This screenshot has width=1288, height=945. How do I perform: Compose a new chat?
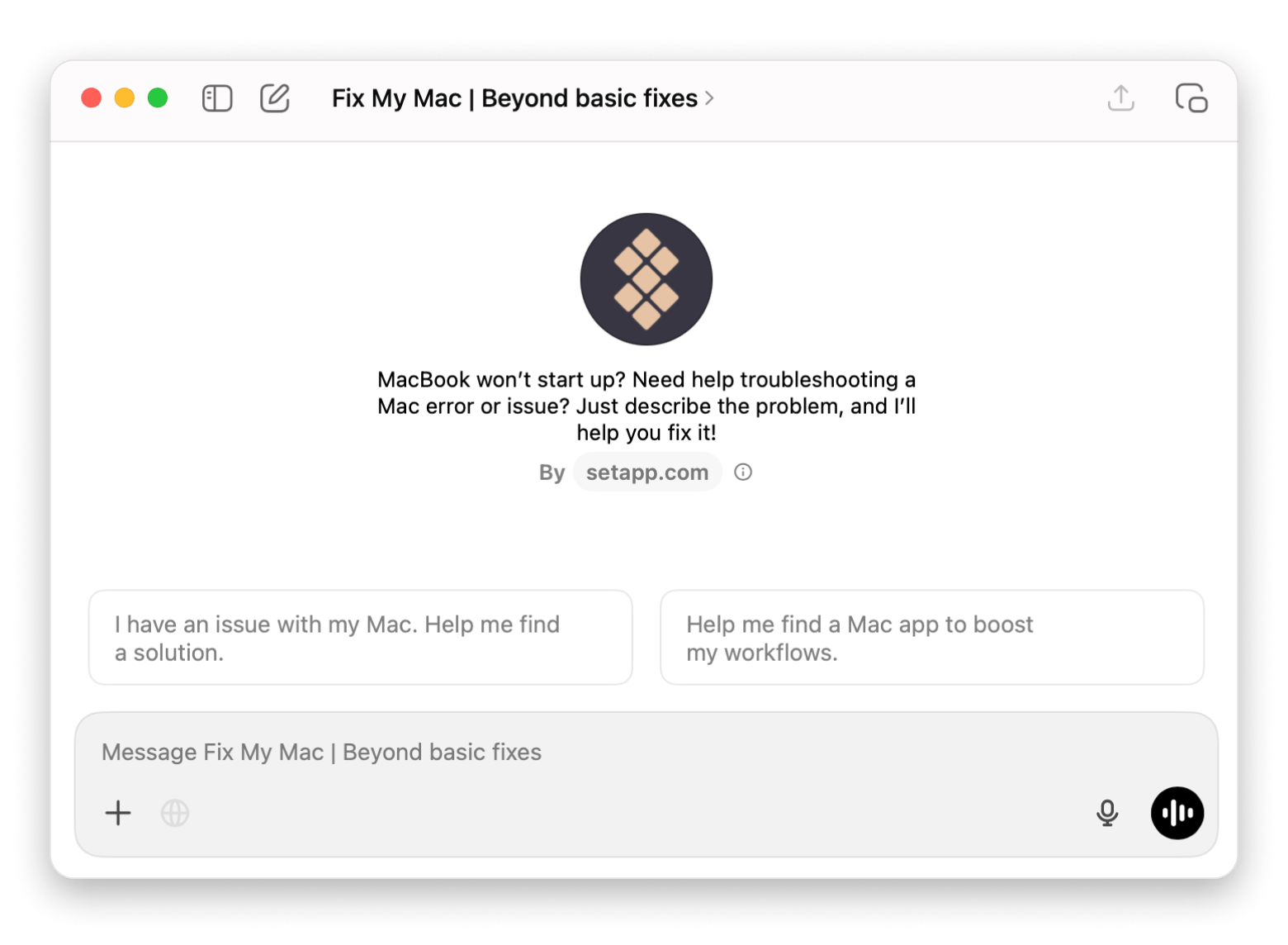[275, 97]
